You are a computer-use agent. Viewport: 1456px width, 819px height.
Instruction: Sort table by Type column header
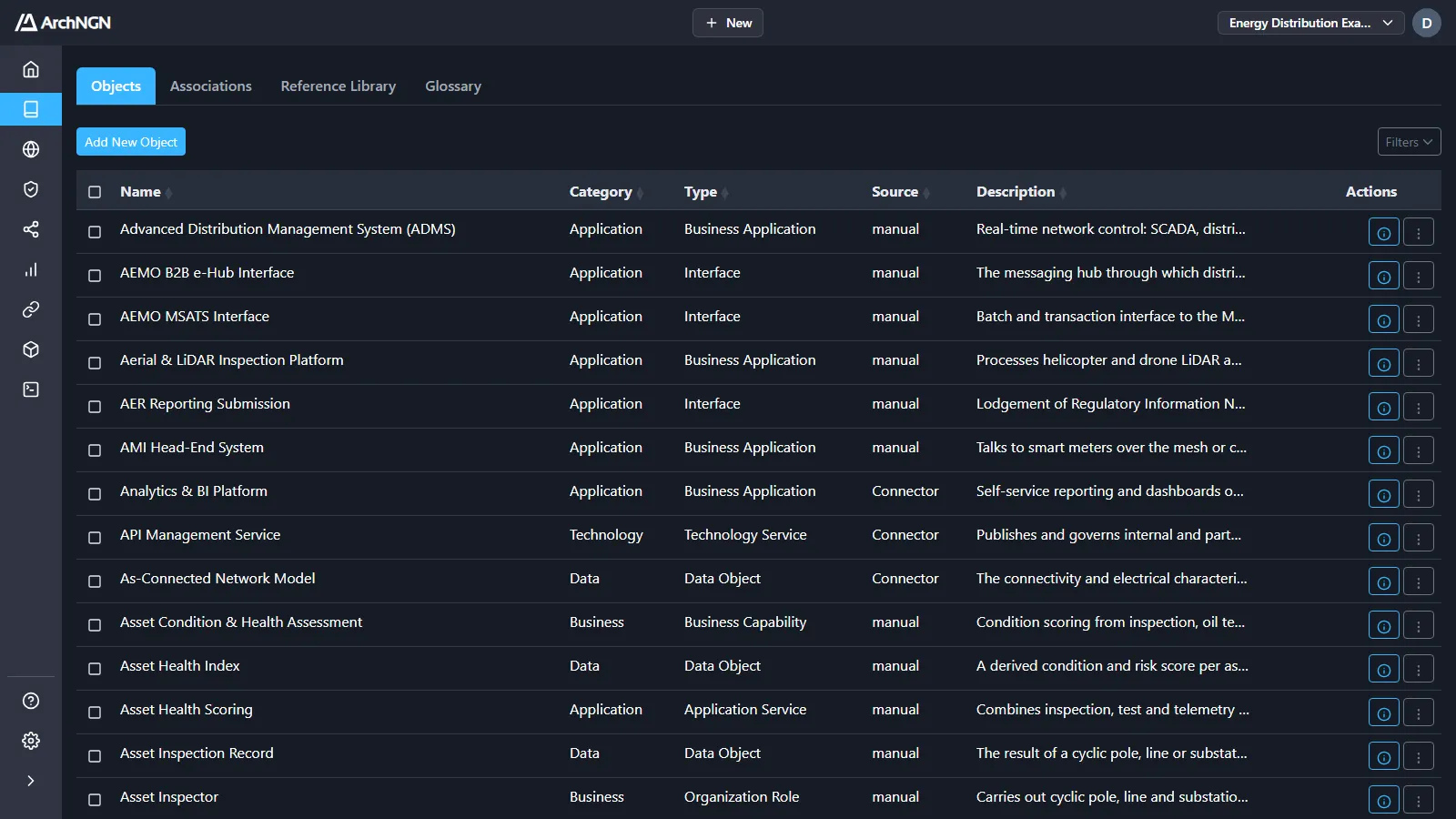706,192
